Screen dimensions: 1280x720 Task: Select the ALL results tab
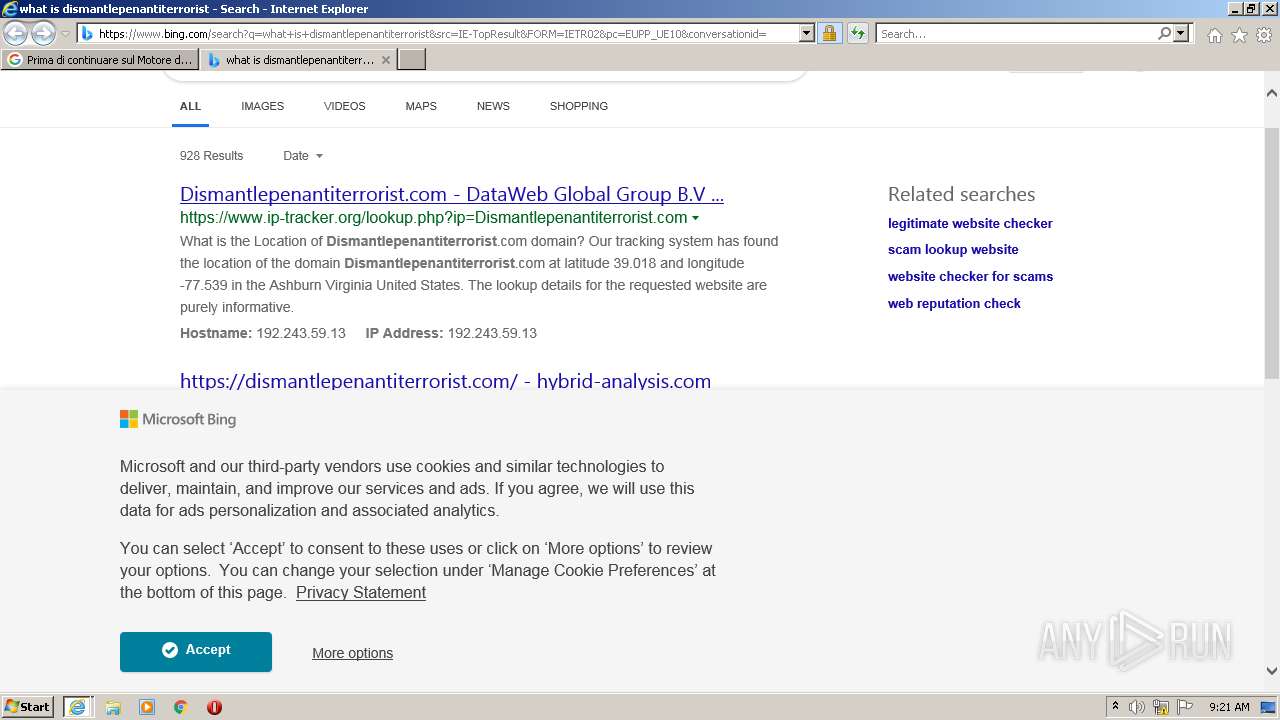(x=190, y=106)
